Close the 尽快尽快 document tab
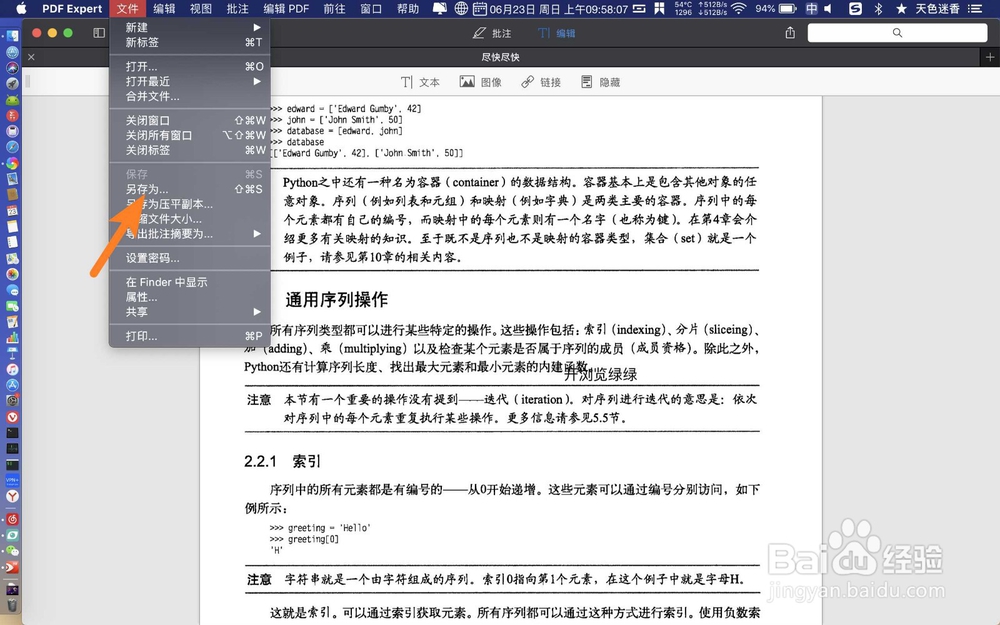The width and height of the screenshot is (1000, 625). tap(31, 57)
